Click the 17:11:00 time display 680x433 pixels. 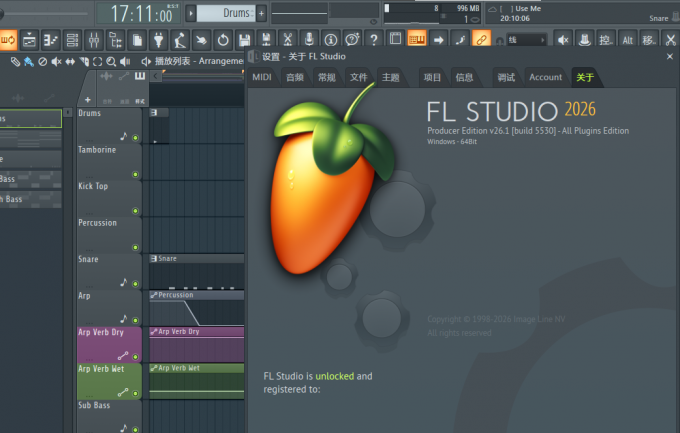pos(140,13)
